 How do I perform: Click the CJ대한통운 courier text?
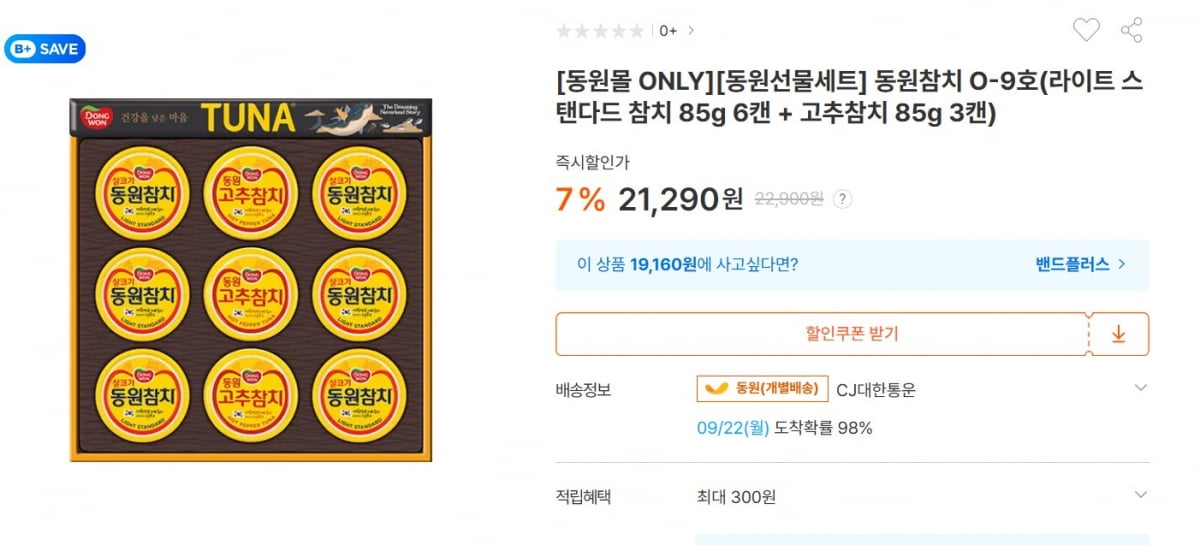coord(875,389)
